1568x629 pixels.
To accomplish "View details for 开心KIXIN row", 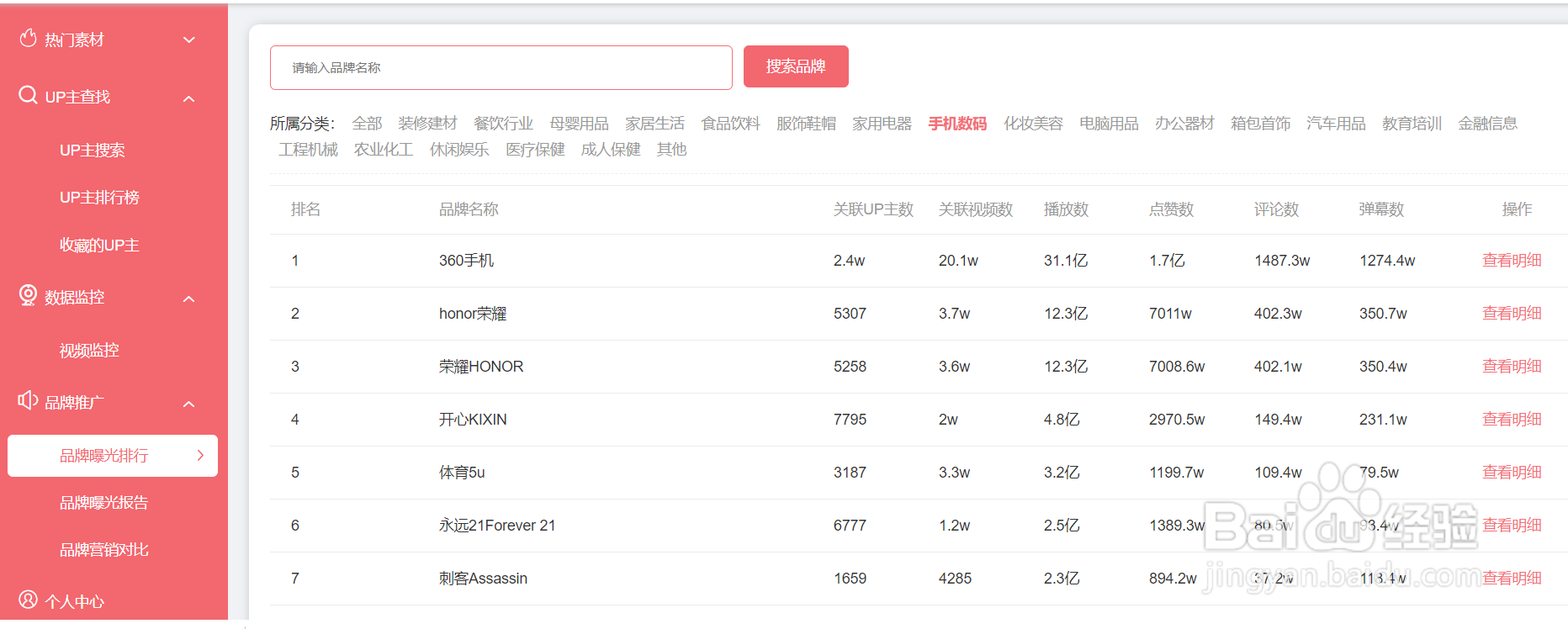I will click(1512, 420).
